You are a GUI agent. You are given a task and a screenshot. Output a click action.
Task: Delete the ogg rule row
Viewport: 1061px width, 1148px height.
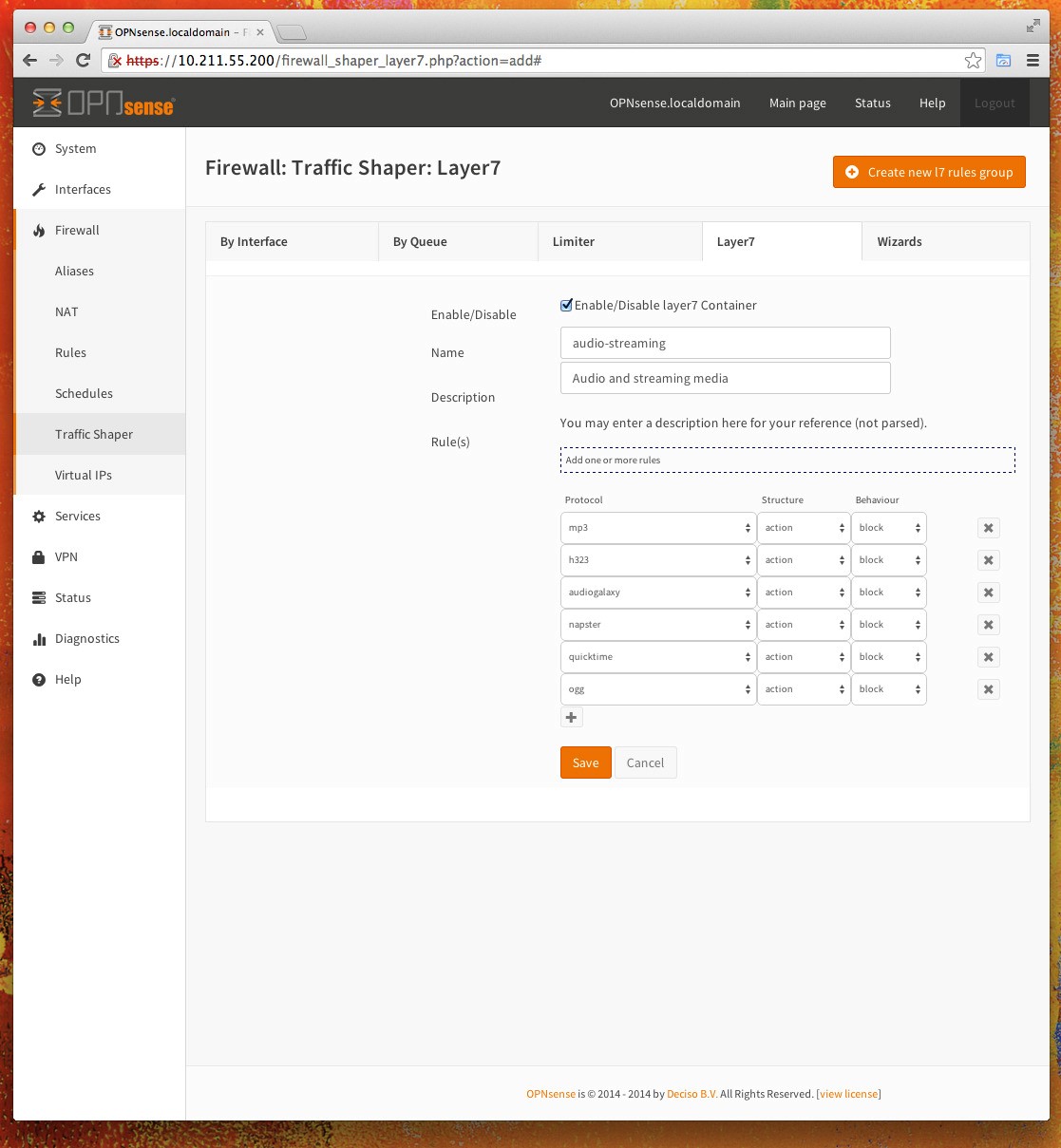(x=988, y=689)
